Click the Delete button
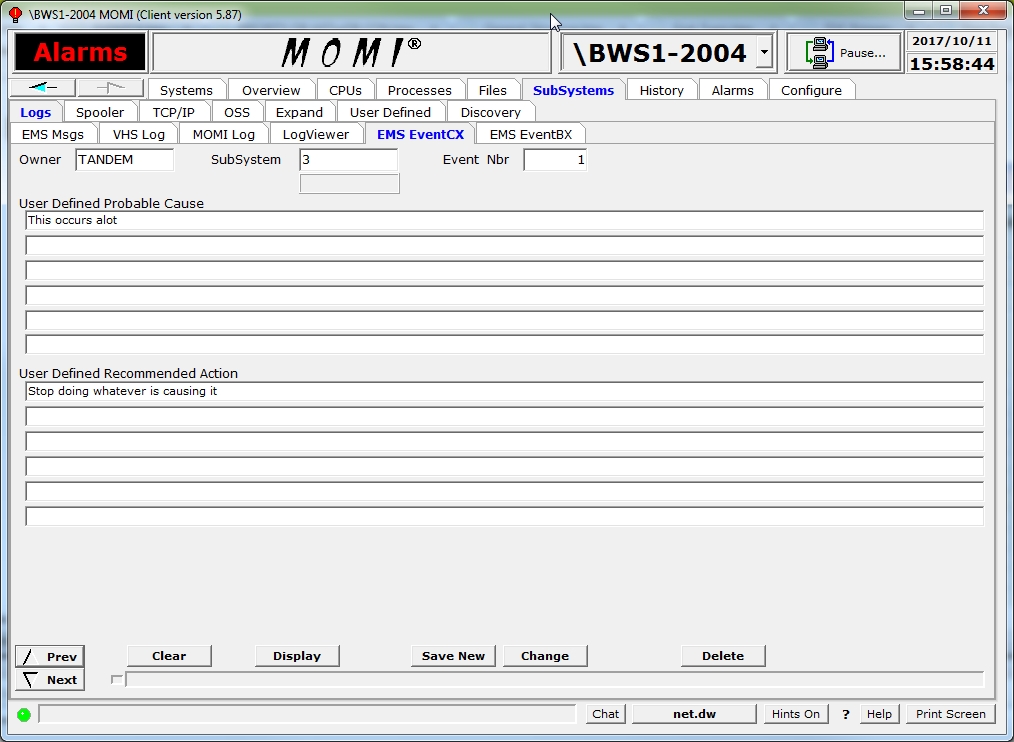1014x742 pixels. pos(722,656)
